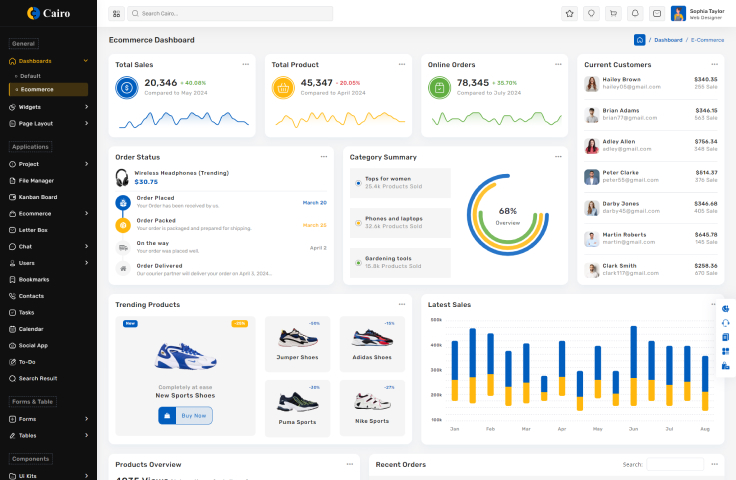Click the star bookmark icon in header

pos(569,14)
